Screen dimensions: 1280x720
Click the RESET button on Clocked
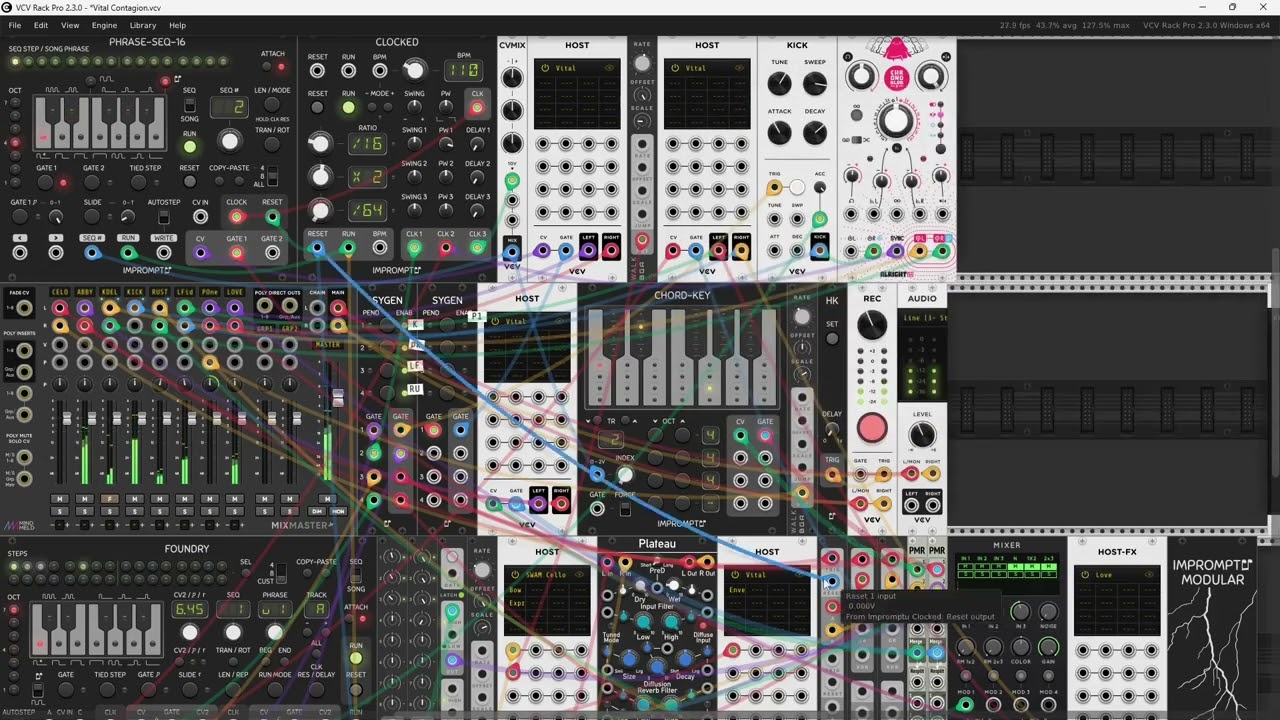317,107
